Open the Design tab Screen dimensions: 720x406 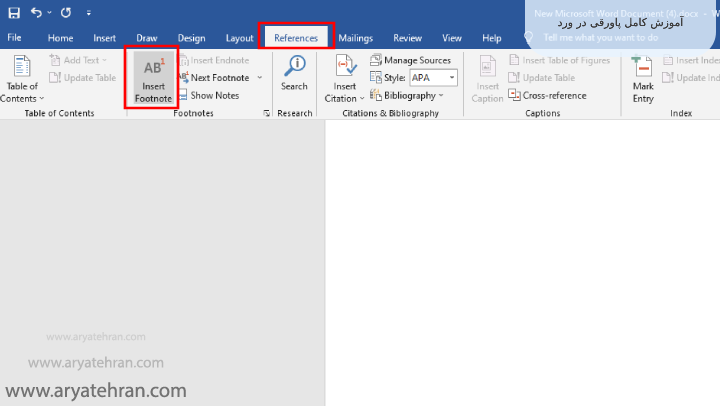191,38
